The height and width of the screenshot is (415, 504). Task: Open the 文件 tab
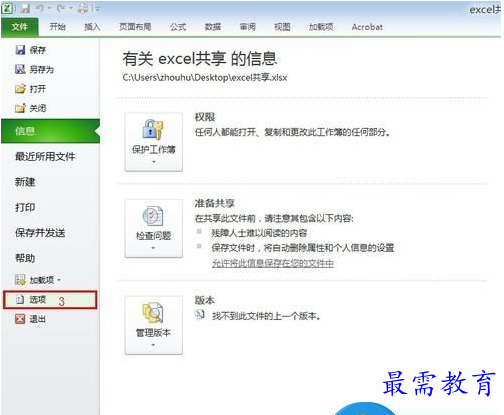point(20,27)
